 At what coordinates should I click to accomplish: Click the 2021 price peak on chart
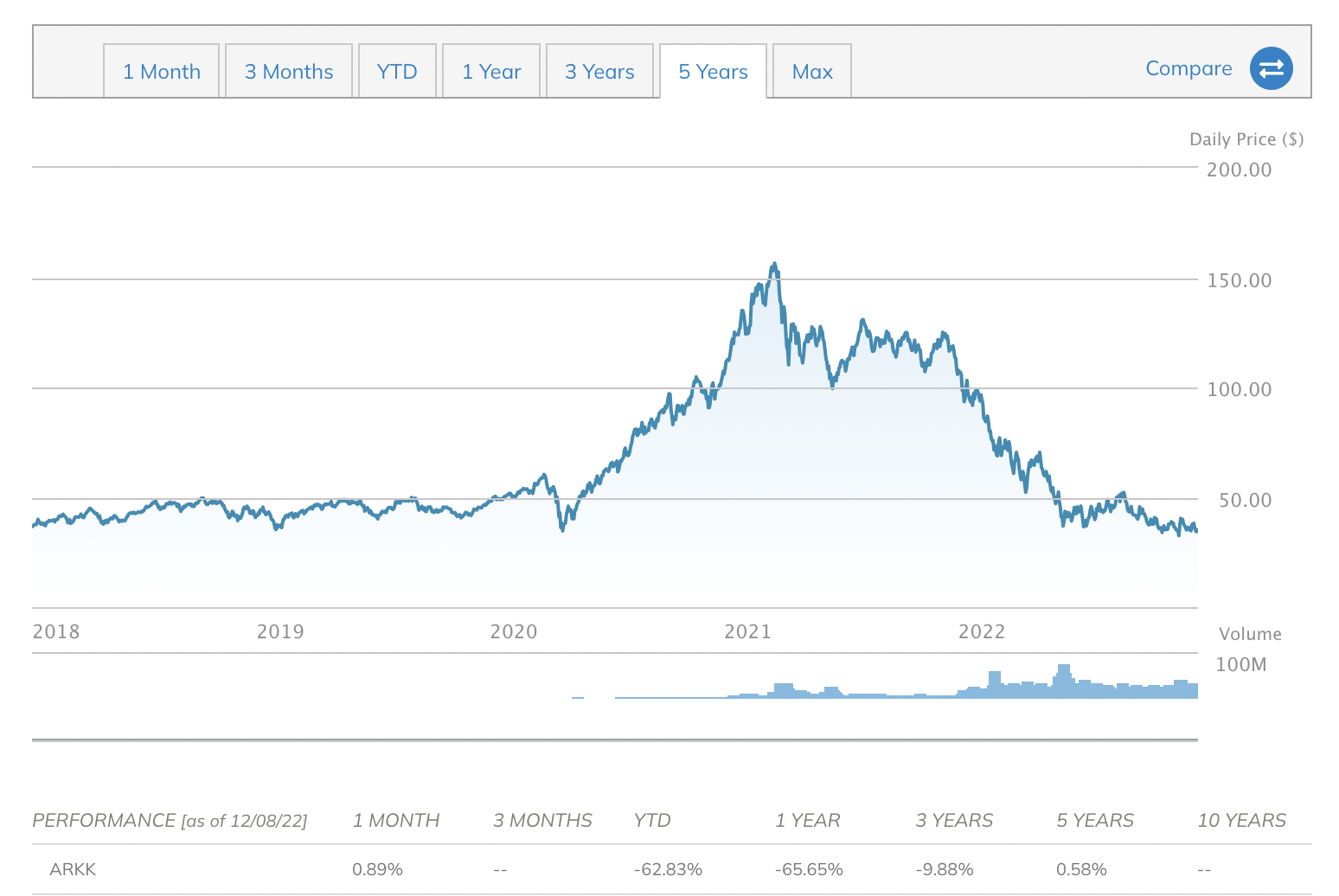pyautogui.click(x=774, y=265)
